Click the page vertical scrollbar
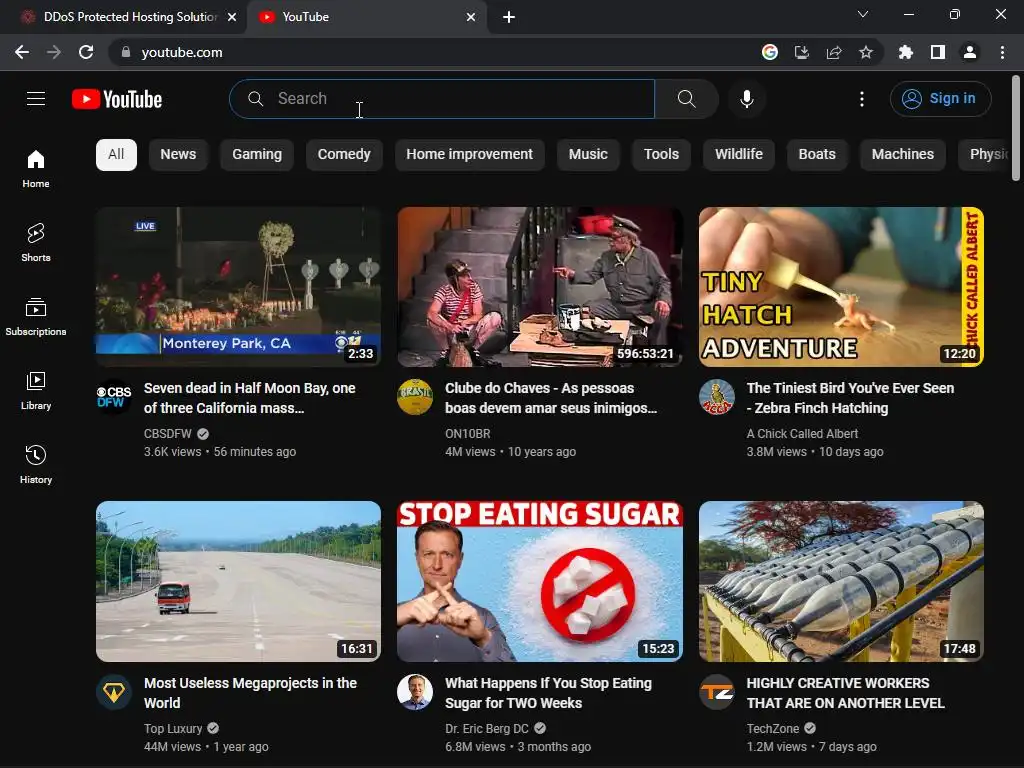 (1016, 128)
